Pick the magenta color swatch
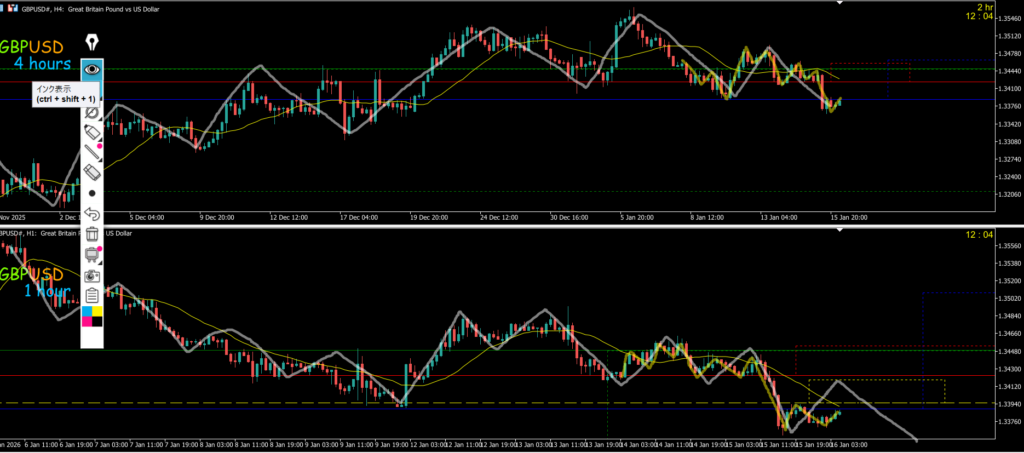 point(87,322)
